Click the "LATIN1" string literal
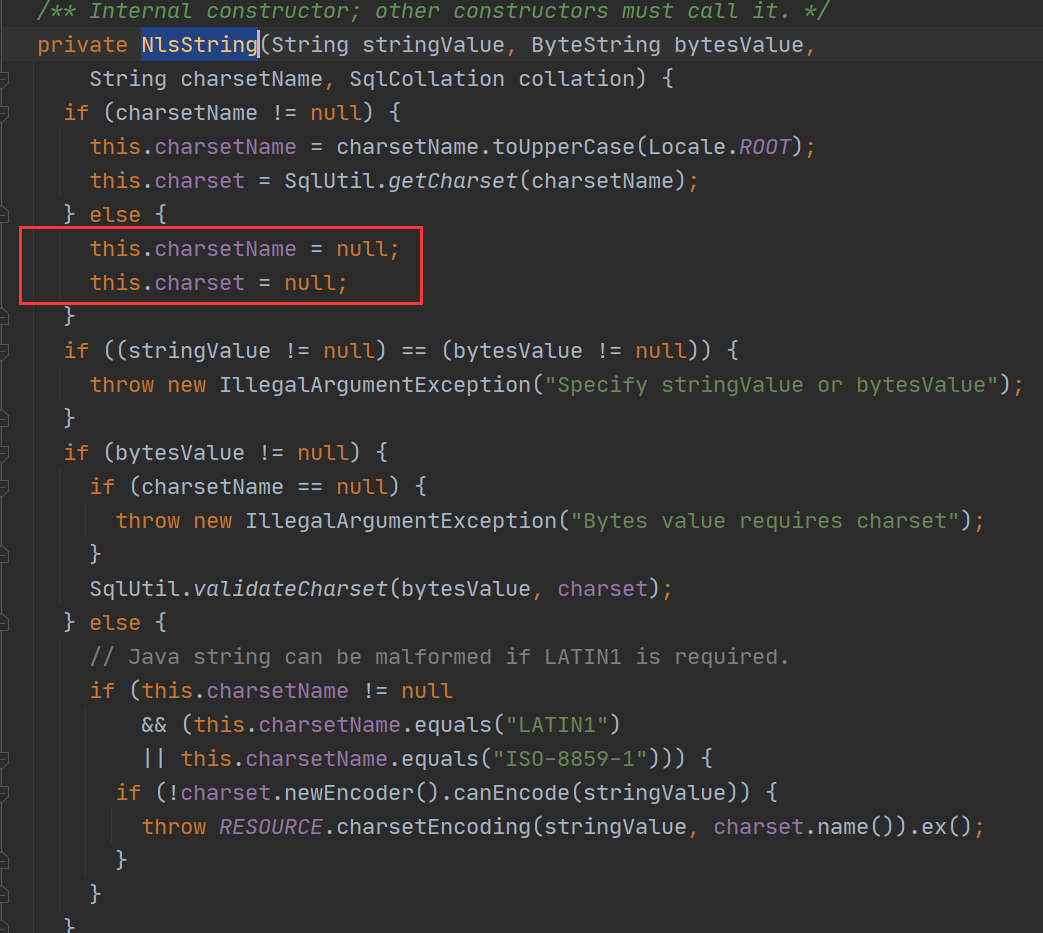This screenshot has width=1043, height=933. point(557,725)
